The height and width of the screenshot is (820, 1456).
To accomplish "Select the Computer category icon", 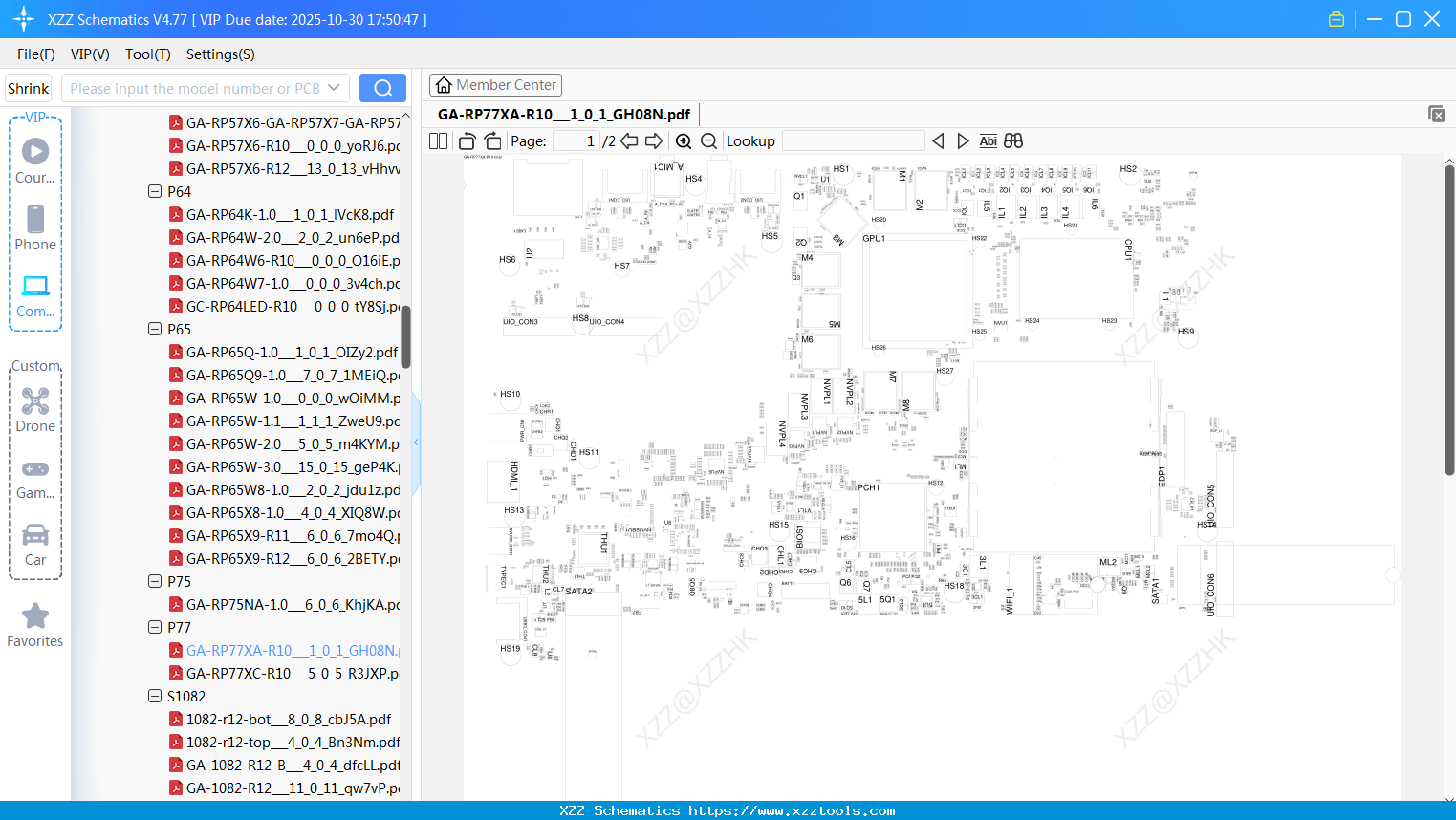I will tap(35, 295).
